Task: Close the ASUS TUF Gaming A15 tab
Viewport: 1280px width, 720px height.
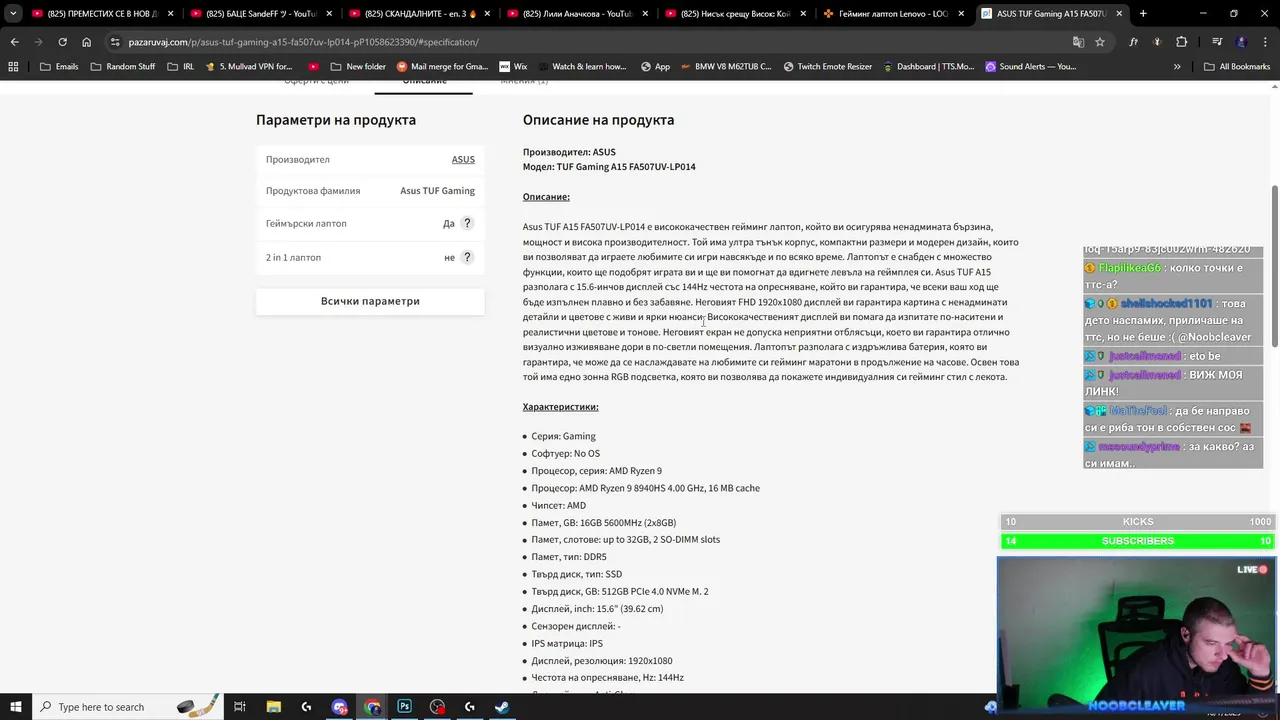Action: 1119,13
